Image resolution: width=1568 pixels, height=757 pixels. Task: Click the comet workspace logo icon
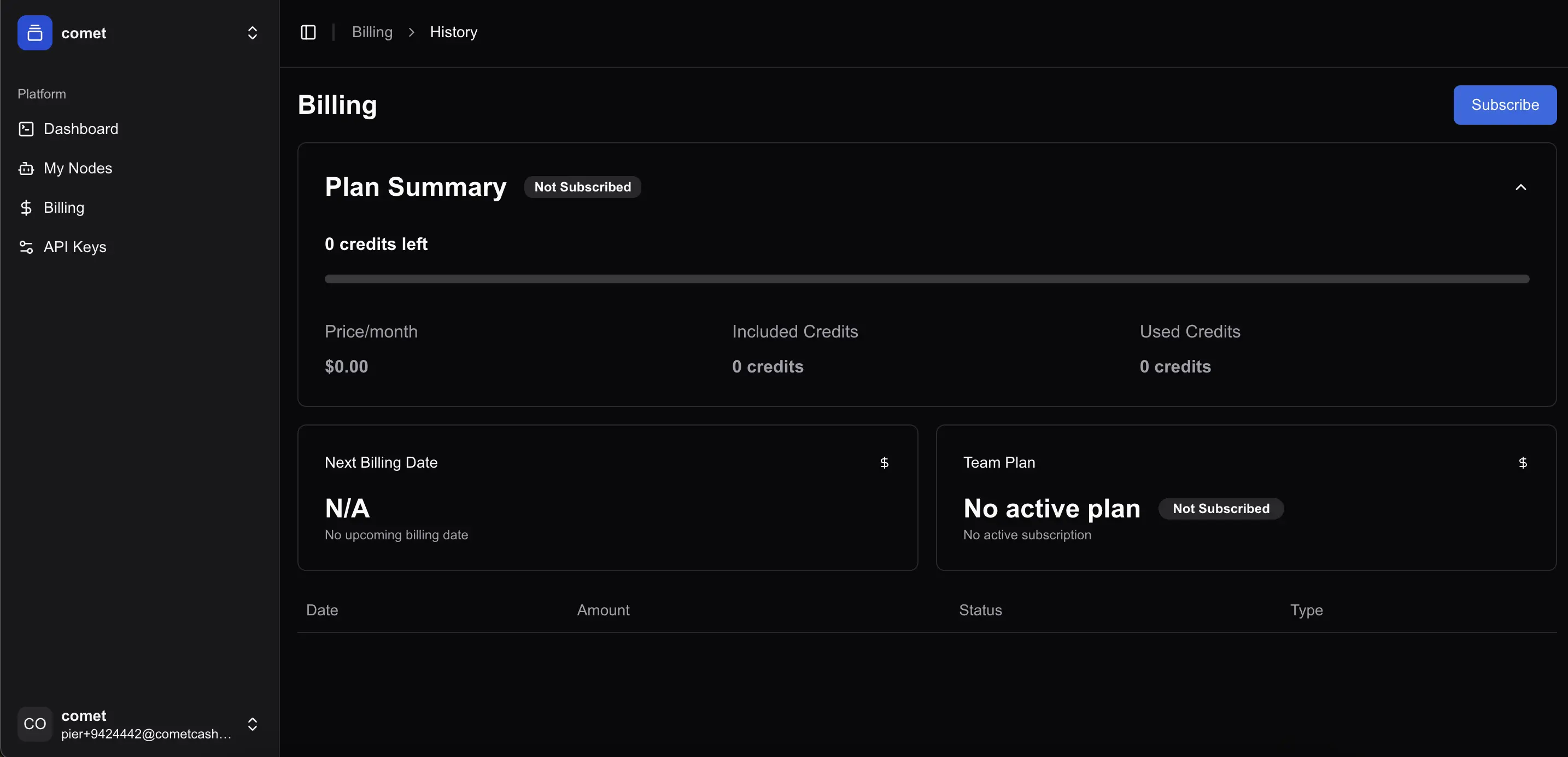pyautogui.click(x=34, y=33)
